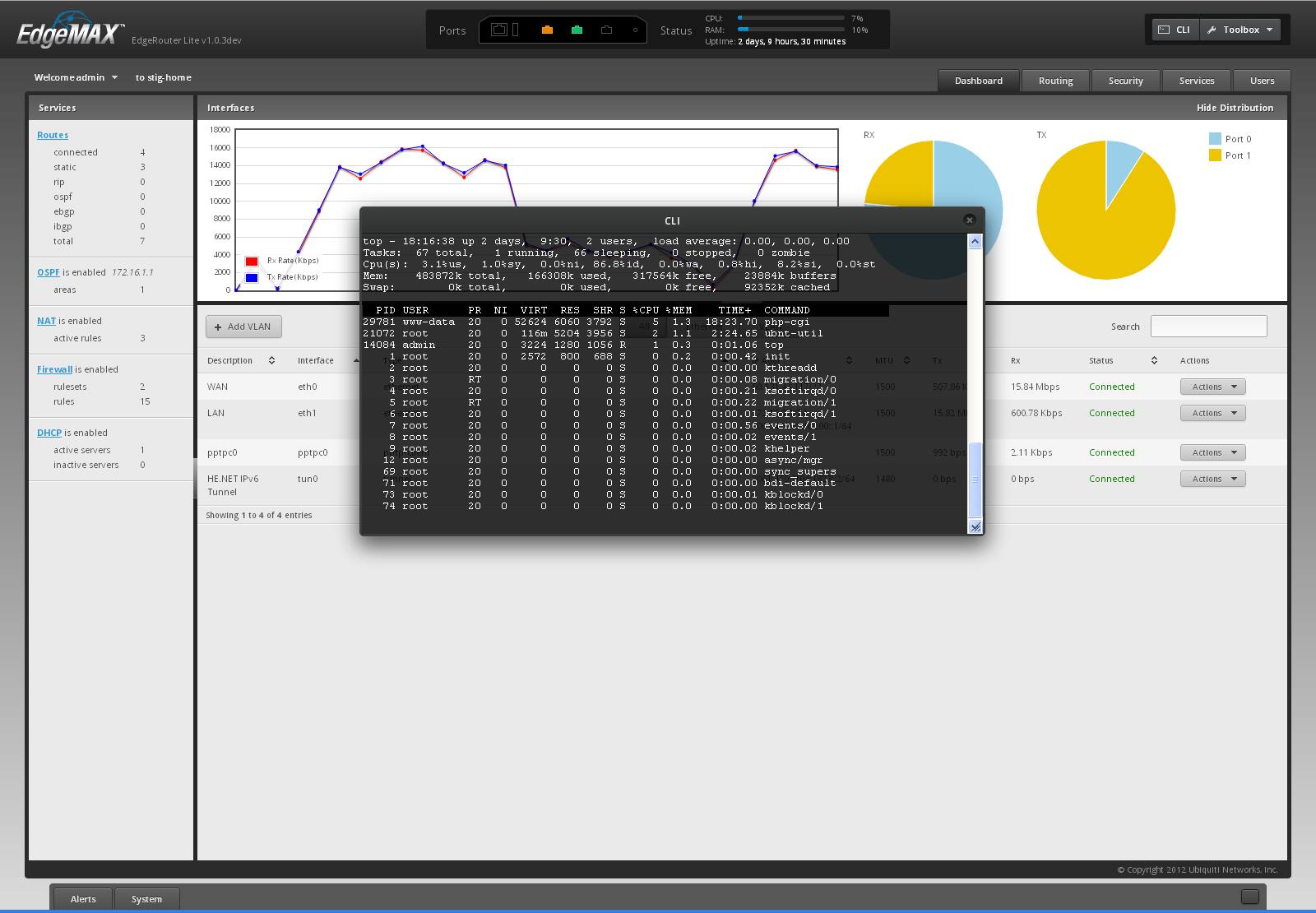Switch to the Security tab
The width and height of the screenshot is (1316, 913).
pyautogui.click(x=1125, y=81)
